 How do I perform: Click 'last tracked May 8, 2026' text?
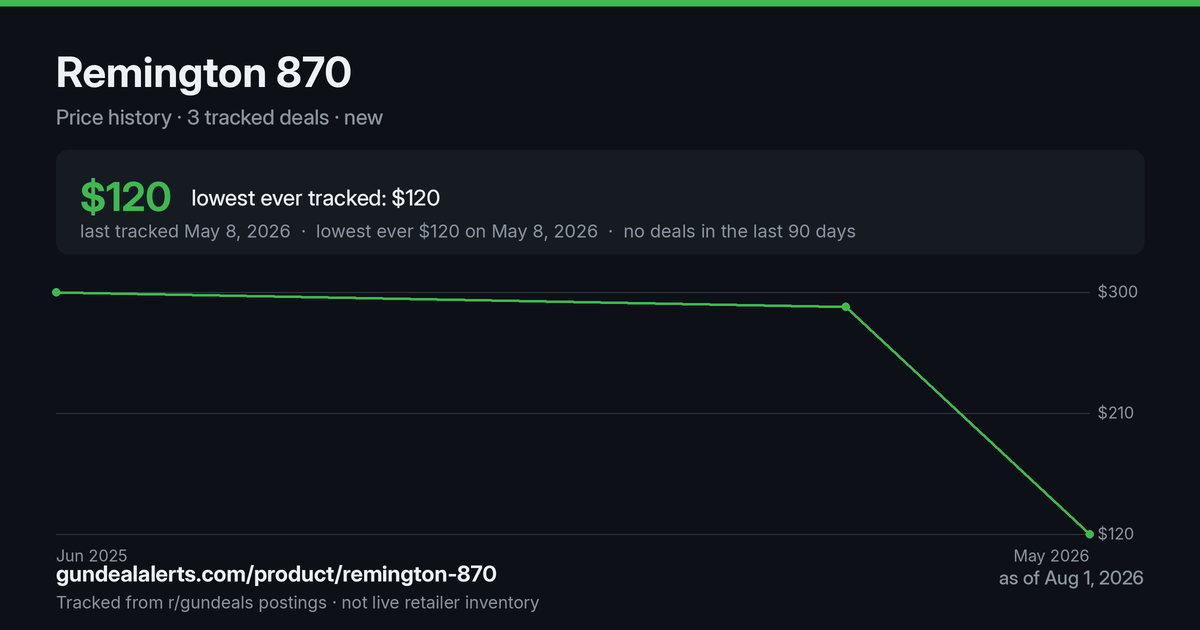[x=185, y=231]
